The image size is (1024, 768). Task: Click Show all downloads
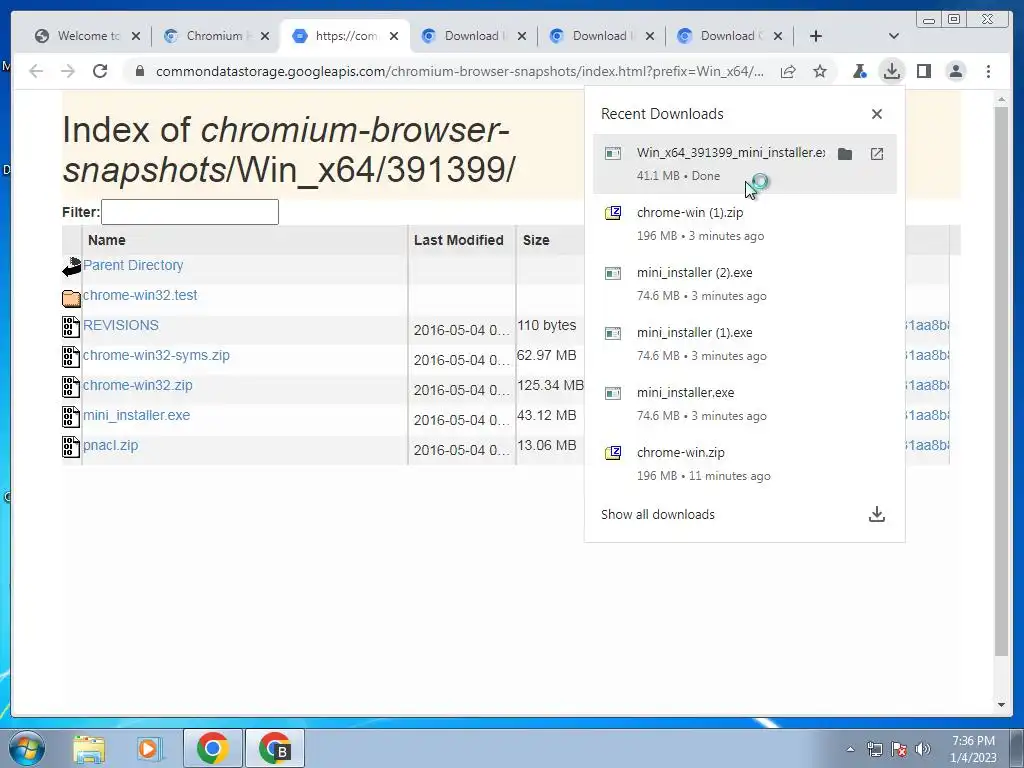click(658, 515)
